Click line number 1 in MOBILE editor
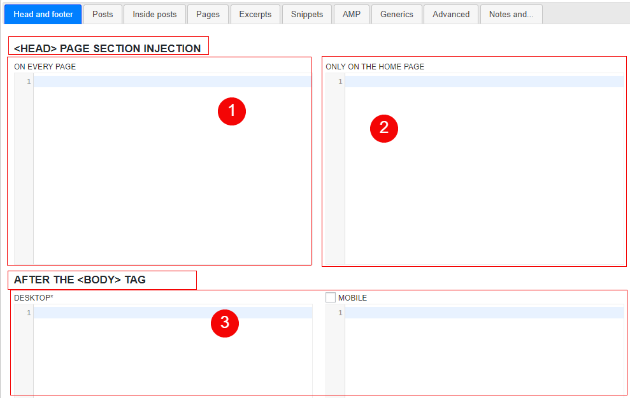630x398 pixels. pos(340,312)
